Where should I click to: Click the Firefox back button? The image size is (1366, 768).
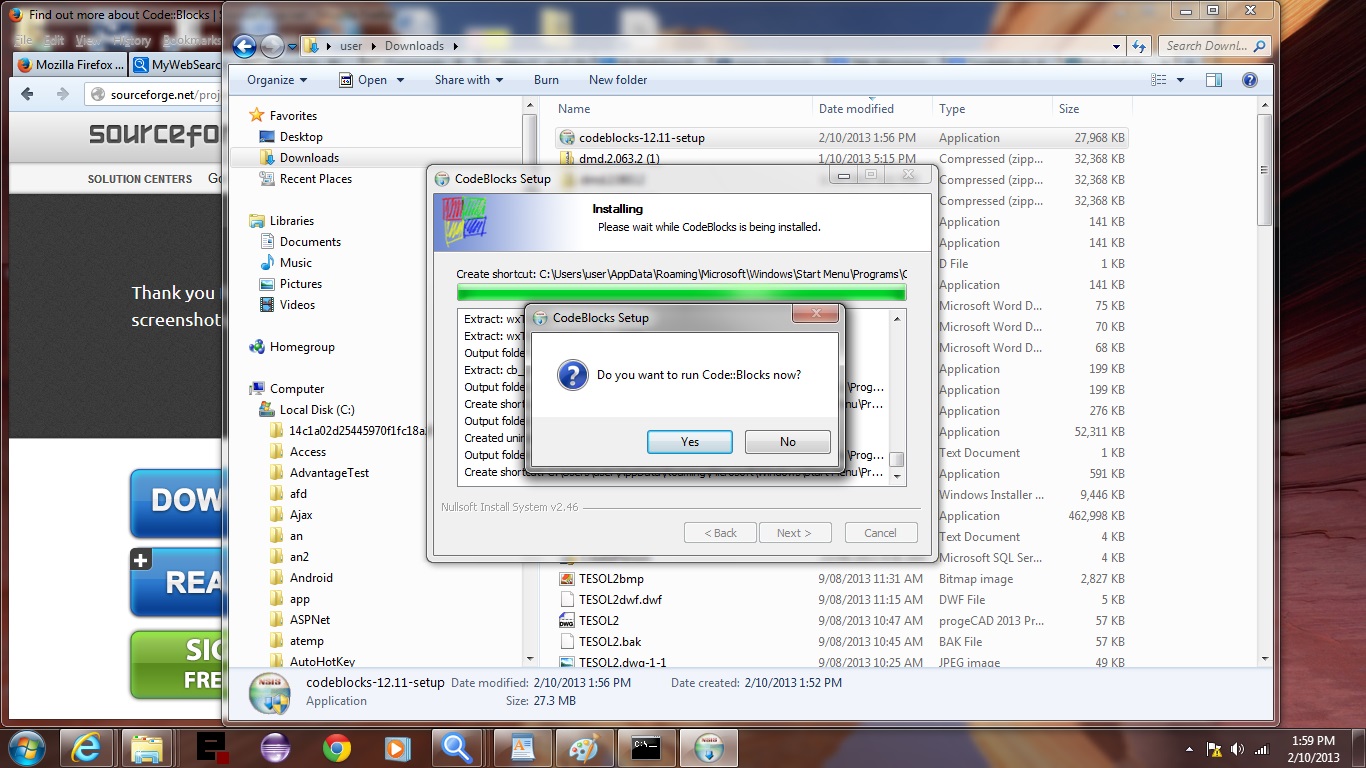[27, 94]
